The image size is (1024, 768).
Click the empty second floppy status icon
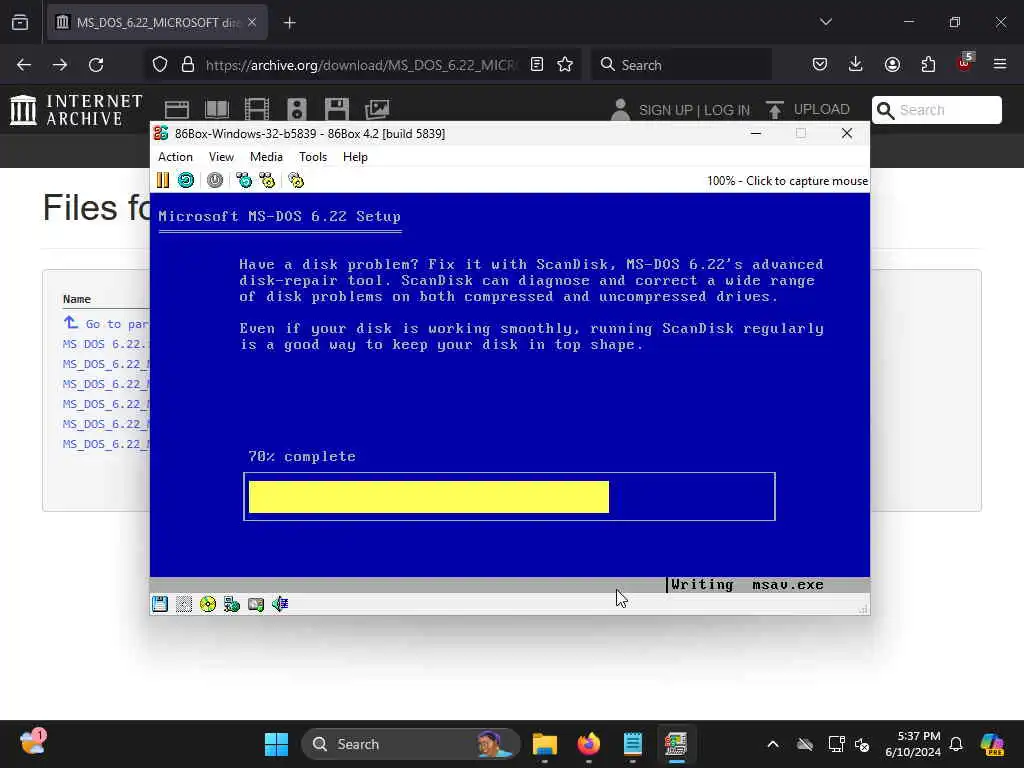click(184, 604)
